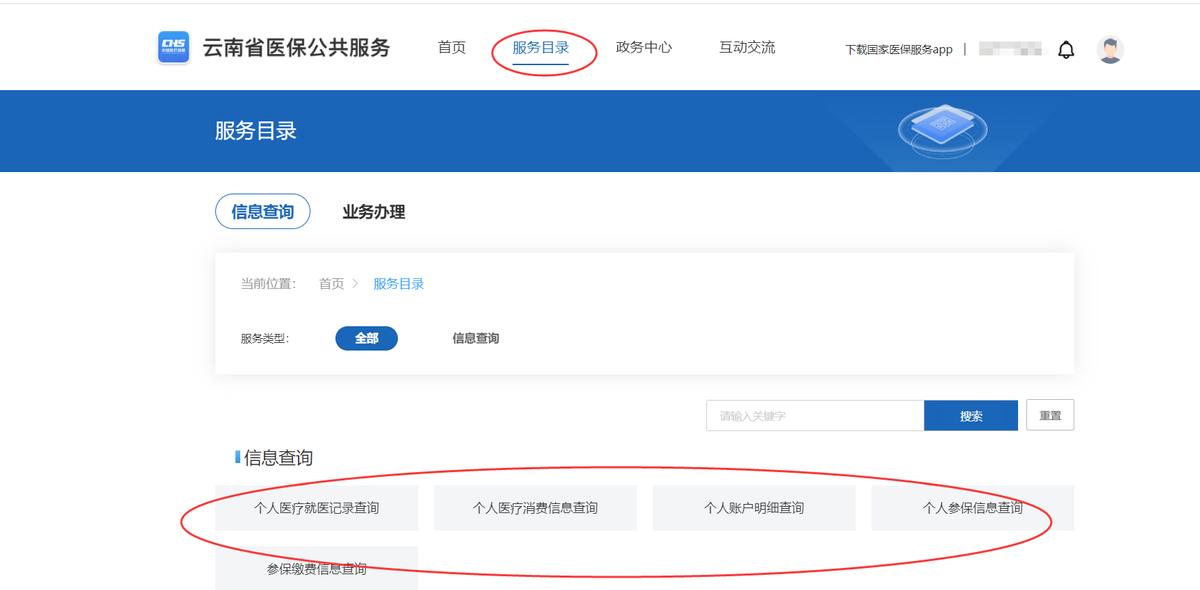1200x590 pixels.
Task: Select the 服务目录 navigation item
Action: [x=544, y=46]
